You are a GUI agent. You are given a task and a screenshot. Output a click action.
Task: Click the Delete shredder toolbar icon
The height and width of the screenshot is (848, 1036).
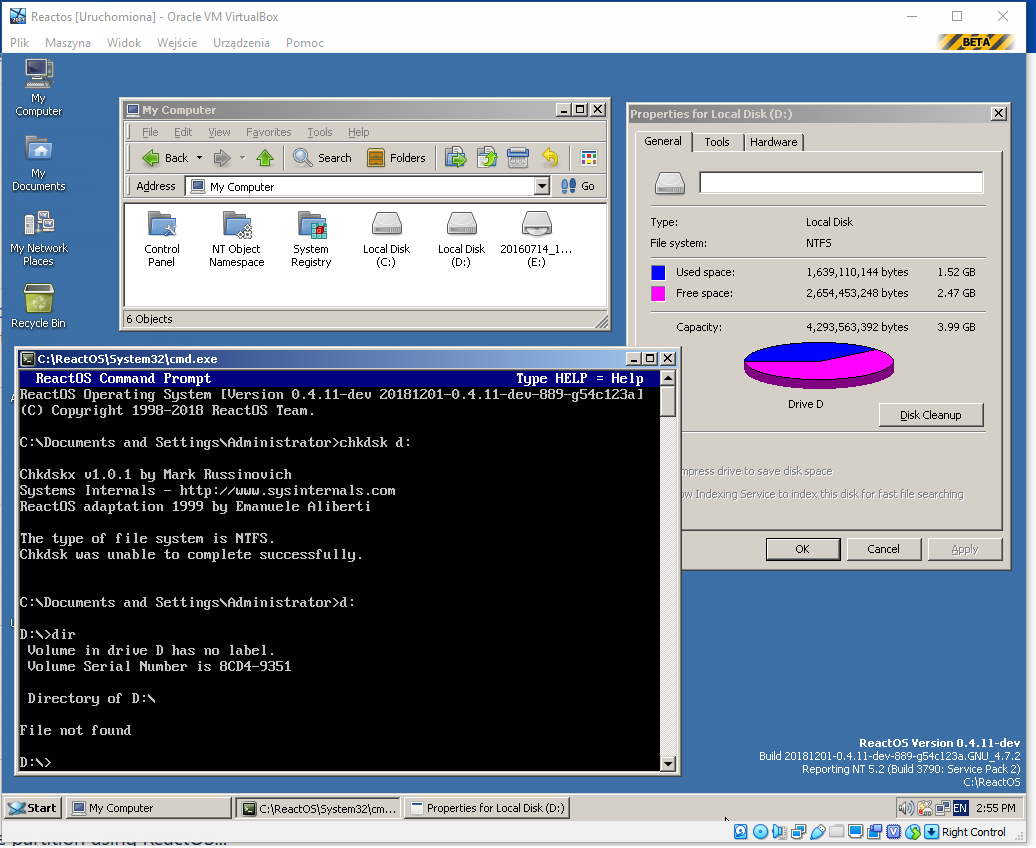click(518, 158)
